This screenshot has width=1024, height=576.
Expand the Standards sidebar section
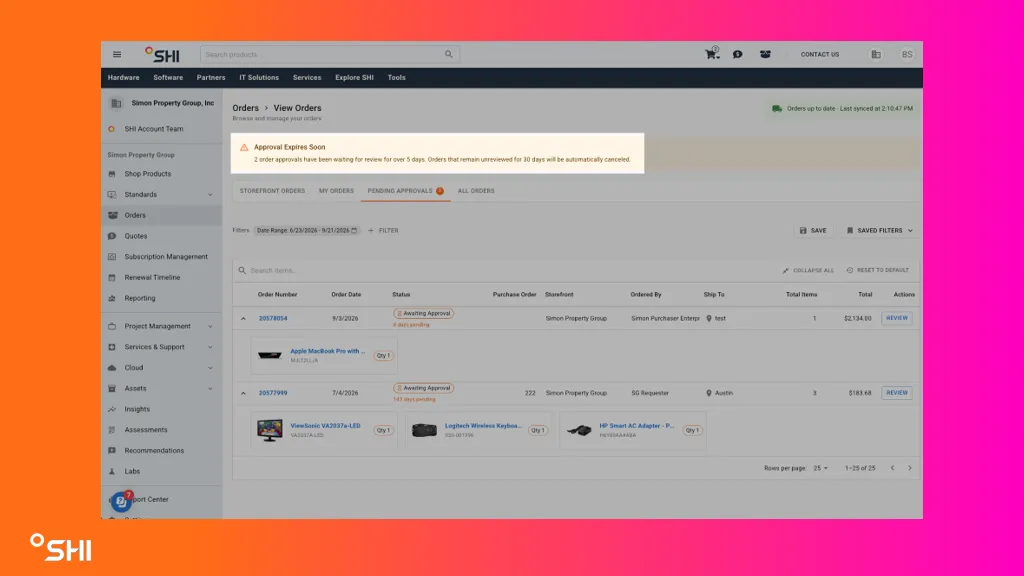coord(210,195)
